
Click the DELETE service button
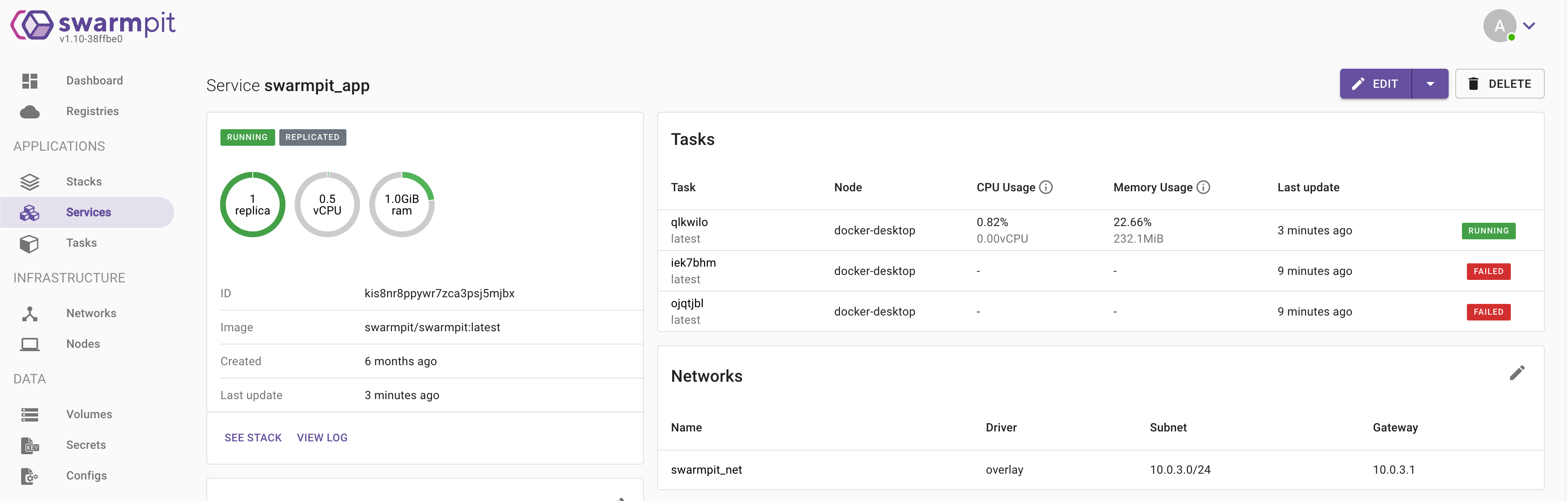pyautogui.click(x=1499, y=84)
